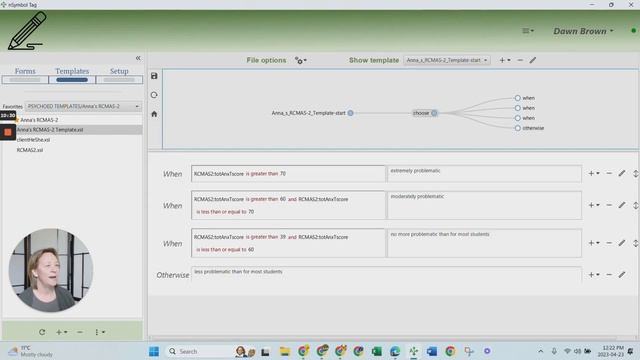Click the greater than 70 condition field

(288, 173)
